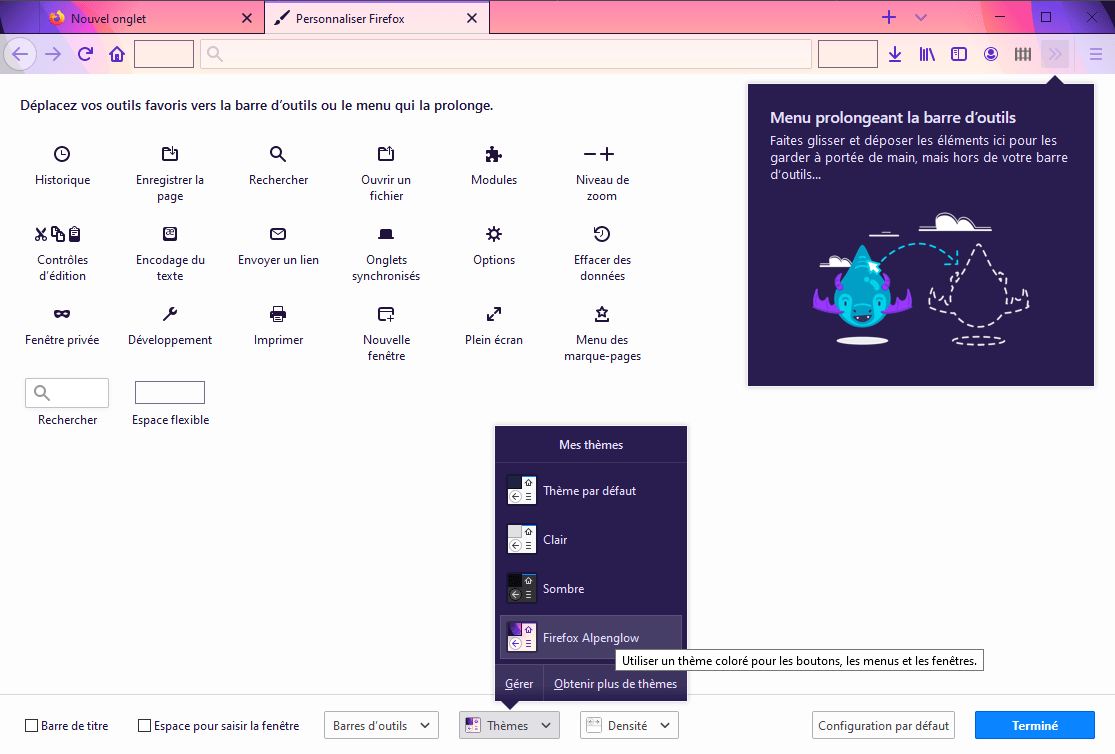Click the sidebar toggle toolbar icon

tap(959, 54)
